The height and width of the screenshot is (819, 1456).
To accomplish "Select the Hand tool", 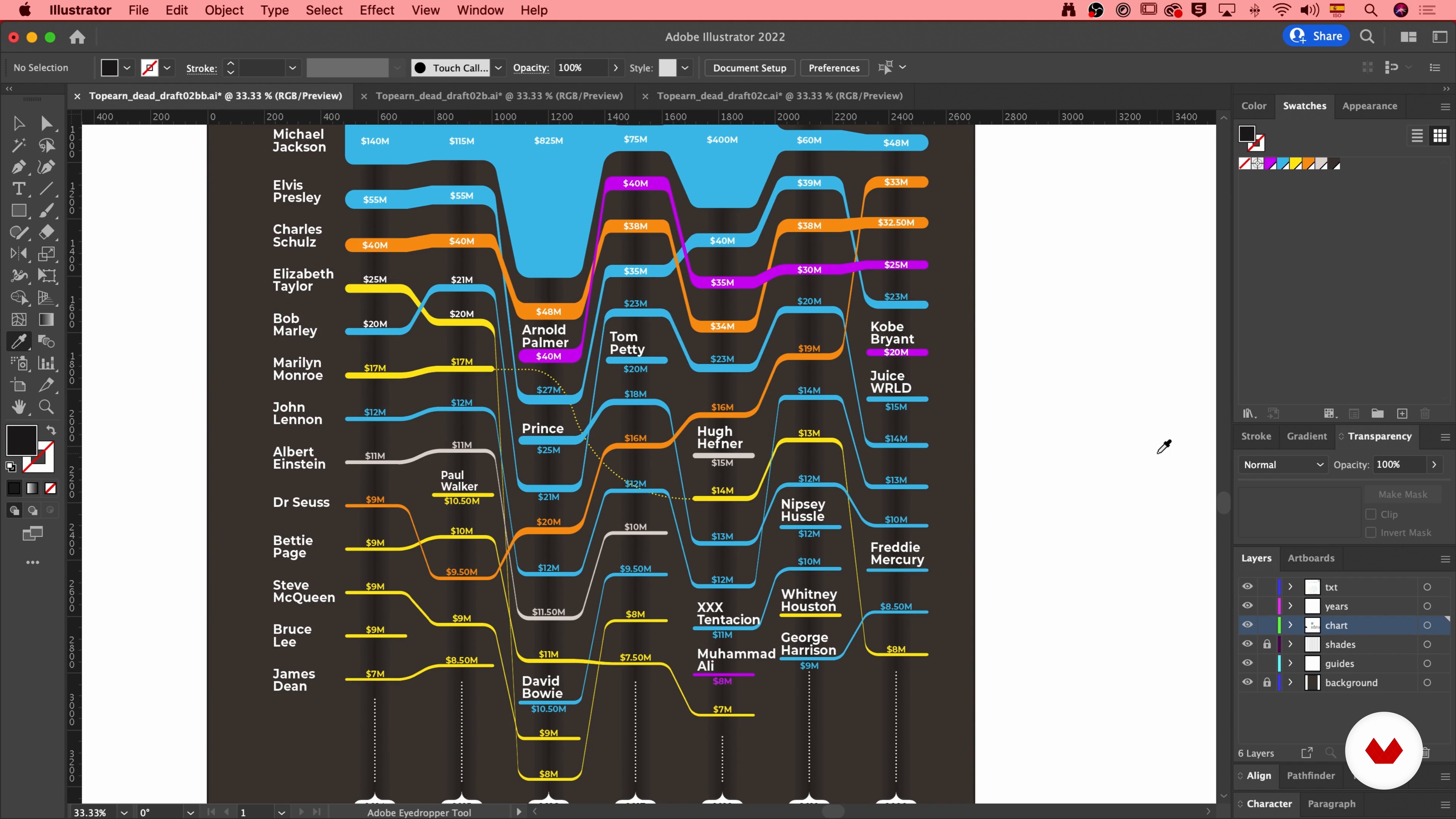I will (19, 407).
